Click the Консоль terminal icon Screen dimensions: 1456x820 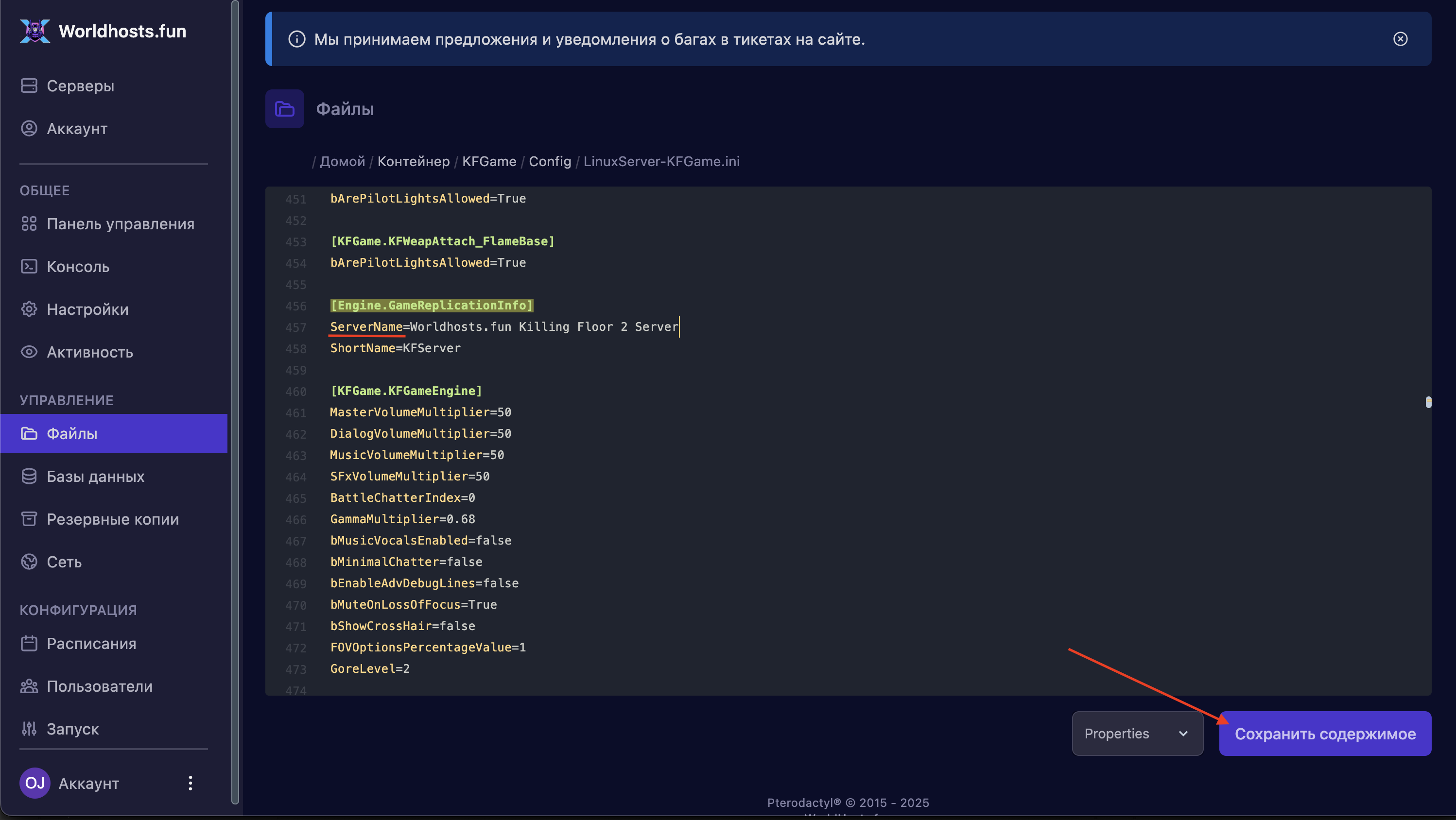pos(29,267)
